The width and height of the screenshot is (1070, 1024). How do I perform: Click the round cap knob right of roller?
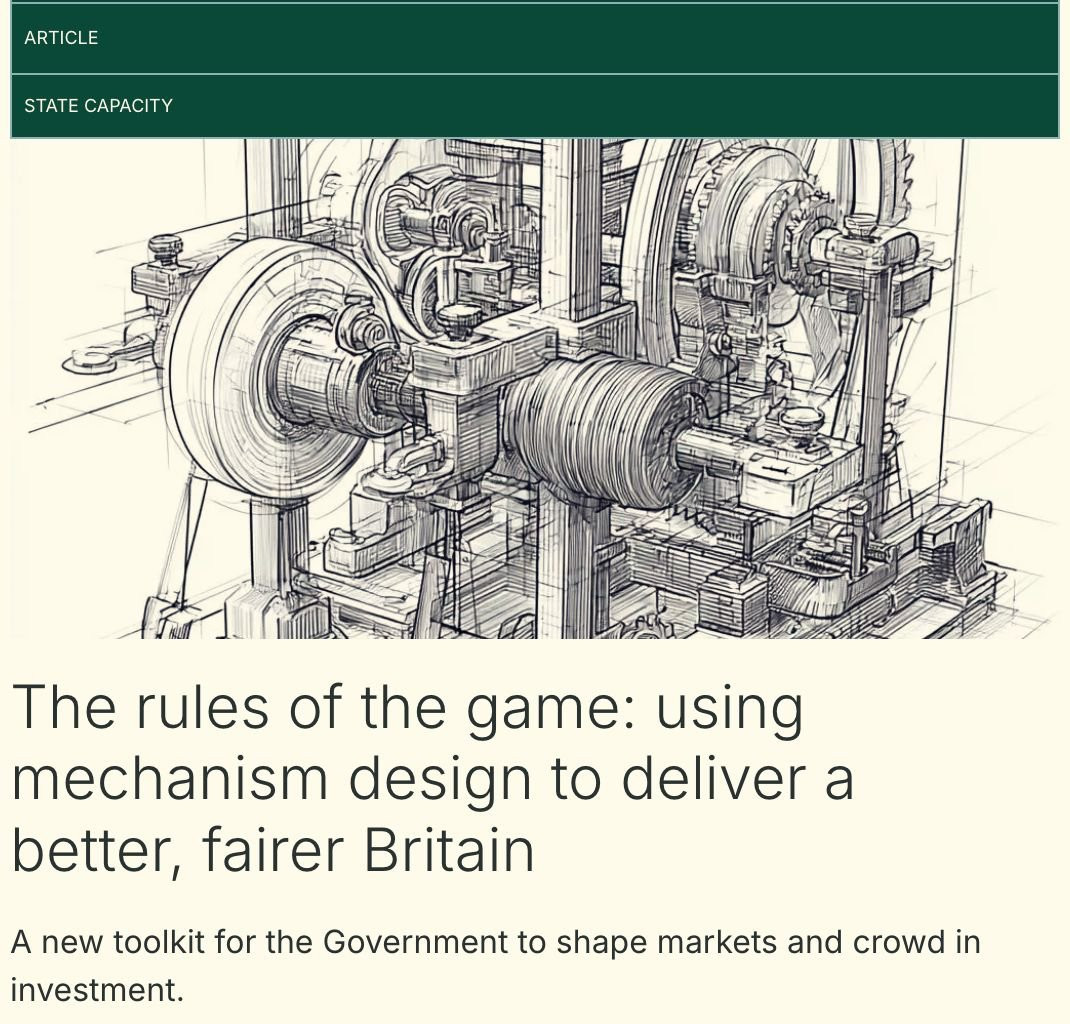click(x=802, y=418)
